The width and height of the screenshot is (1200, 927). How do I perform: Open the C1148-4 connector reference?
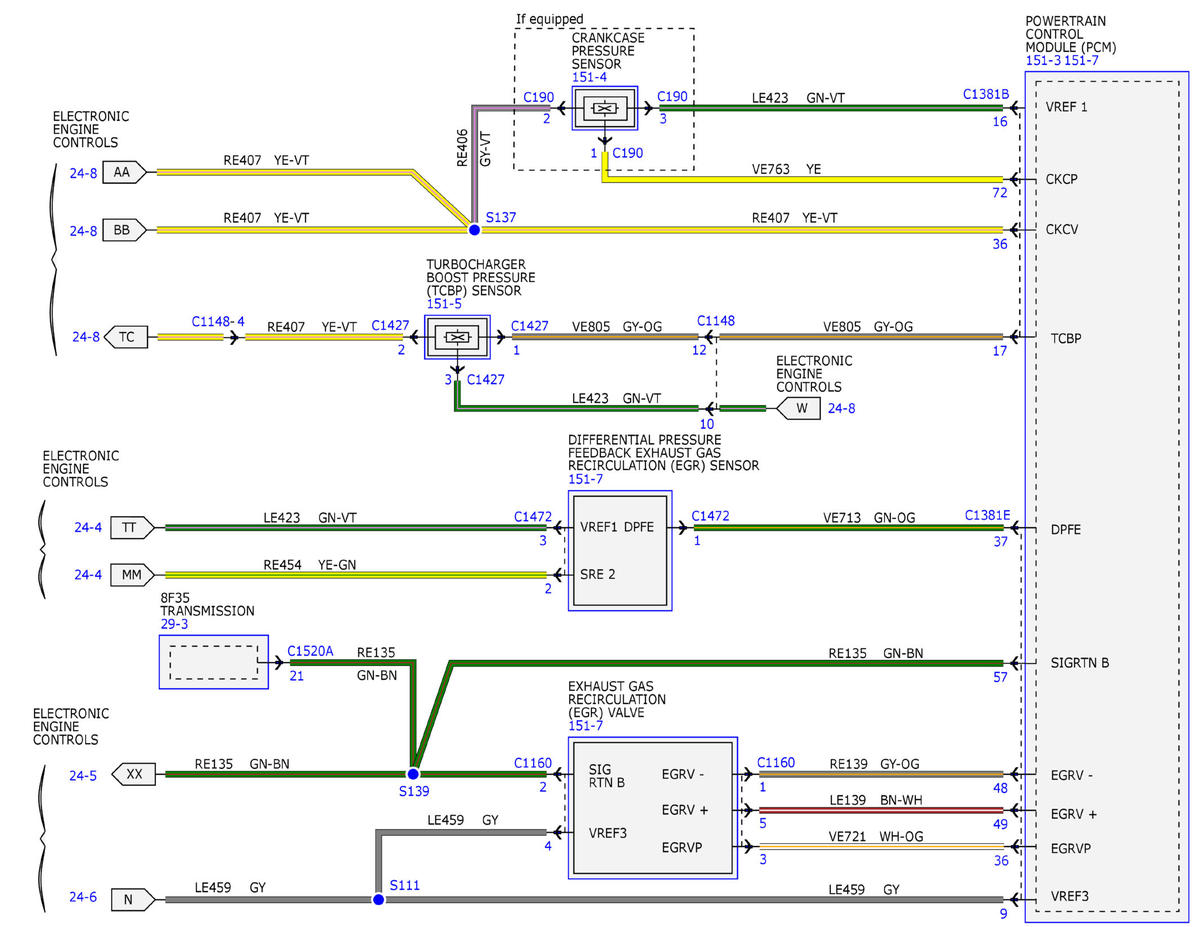point(218,323)
